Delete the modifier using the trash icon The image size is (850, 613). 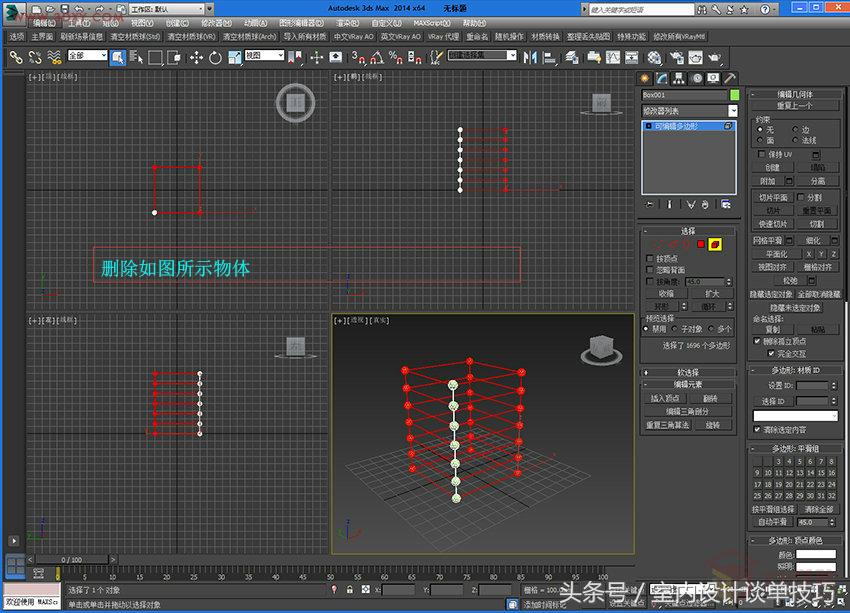pyautogui.click(x=706, y=204)
